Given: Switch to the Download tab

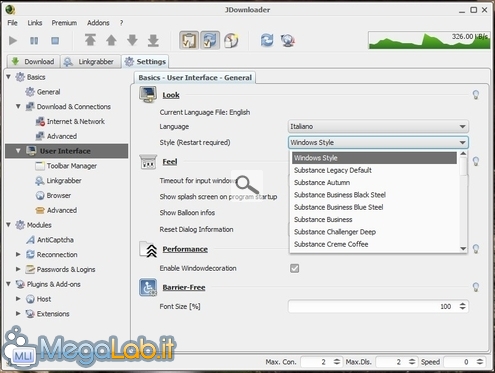Looking at the screenshot, I should [33, 62].
